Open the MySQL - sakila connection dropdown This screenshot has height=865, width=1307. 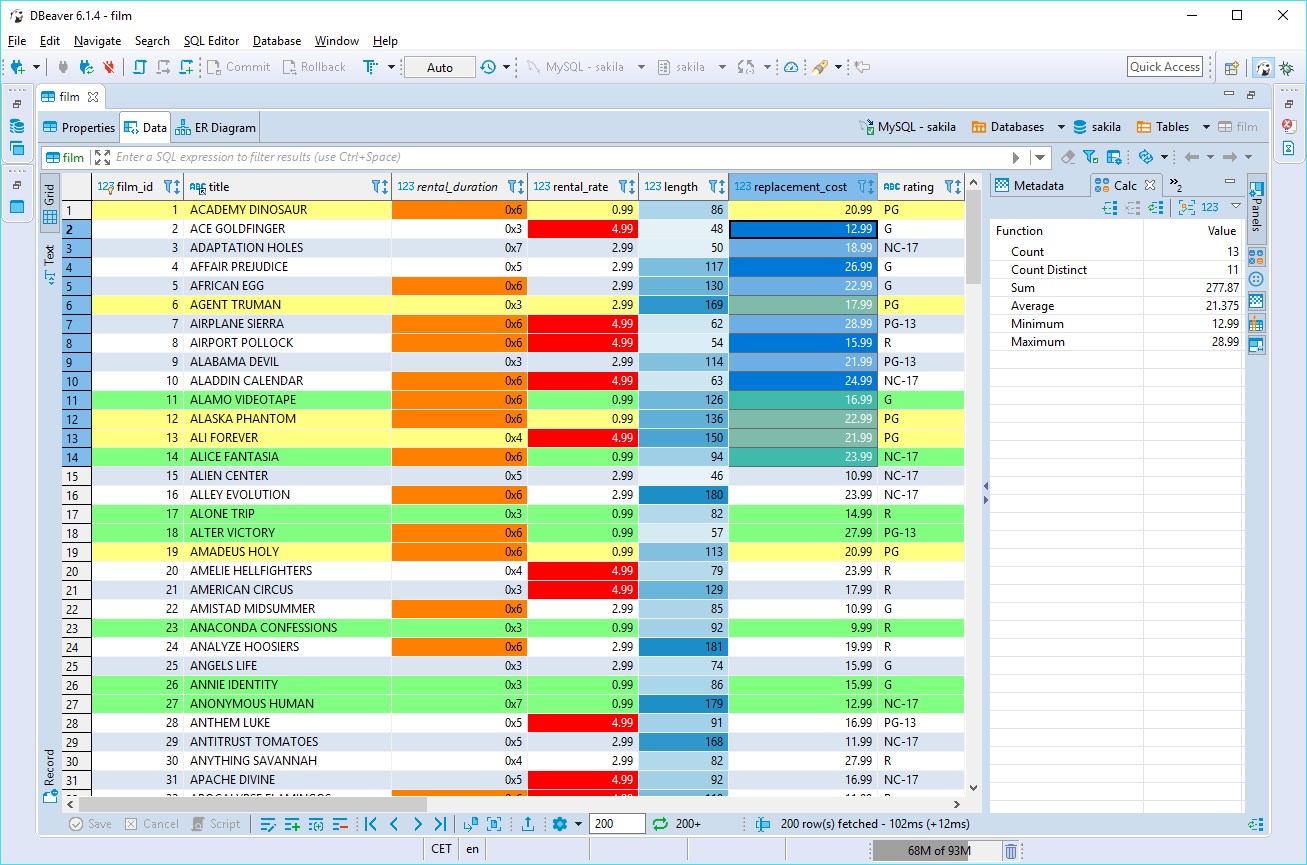point(640,67)
